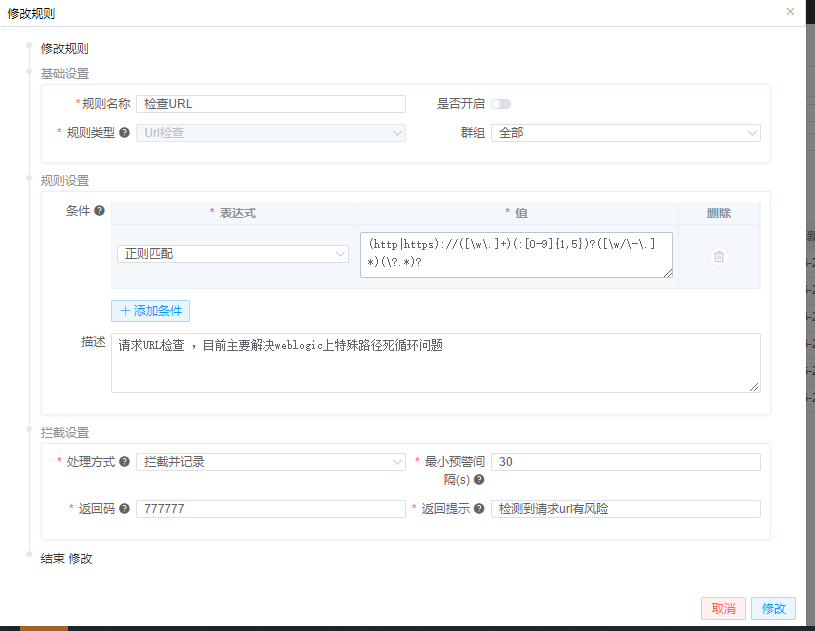Focus the 最小预警间隔 input with 30
815x631 pixels.
(x=626, y=462)
